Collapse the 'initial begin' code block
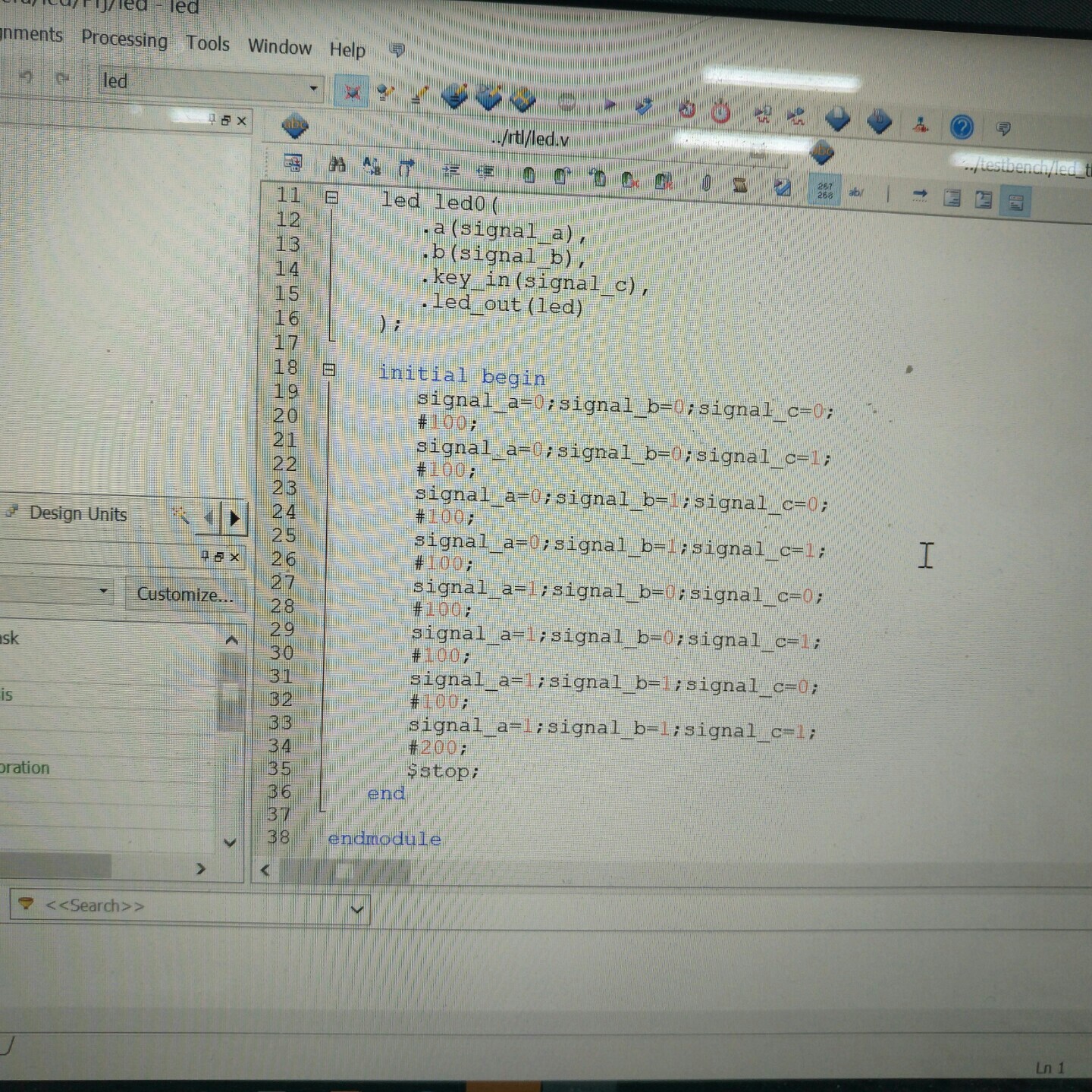The image size is (1092, 1092). point(329,370)
